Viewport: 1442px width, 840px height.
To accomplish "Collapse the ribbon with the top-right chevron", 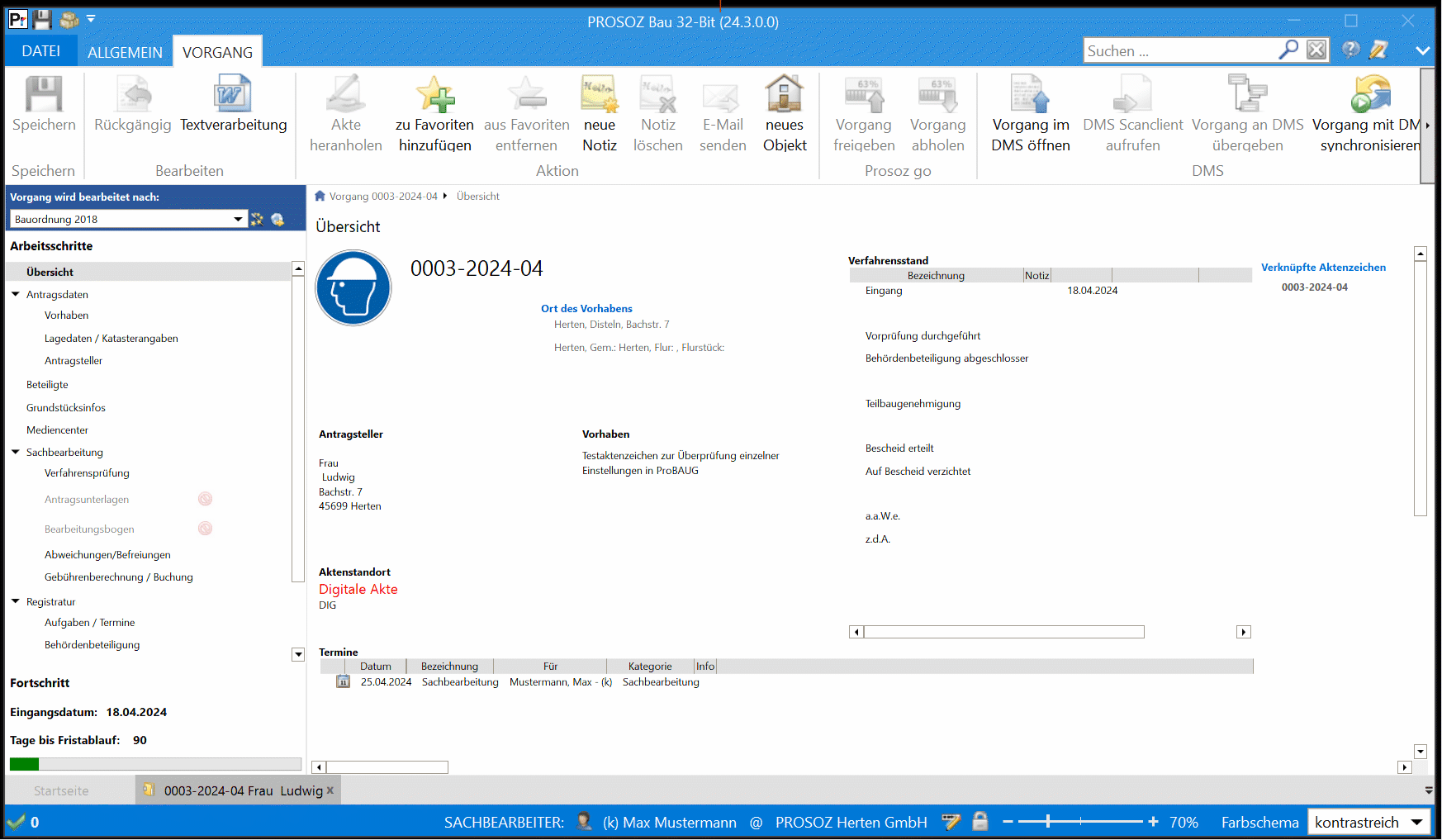I will (x=1423, y=50).
